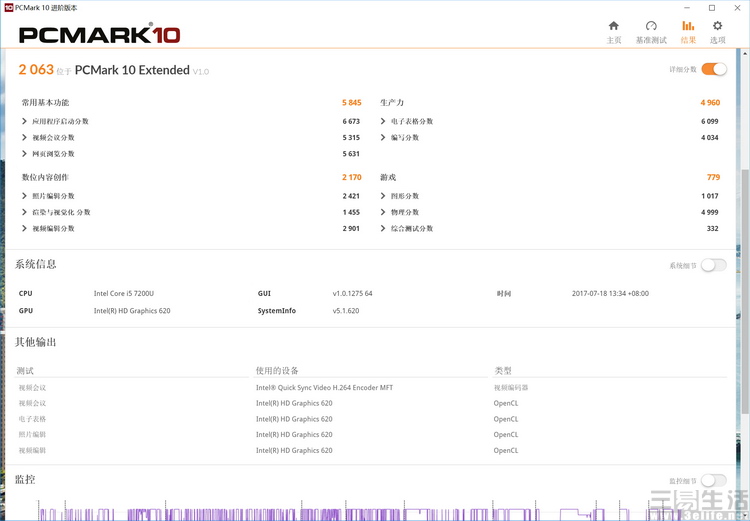Viewport: 750px width, 521px height.
Task: Click the PCMark 10 title bar app icon
Action: (9, 8)
